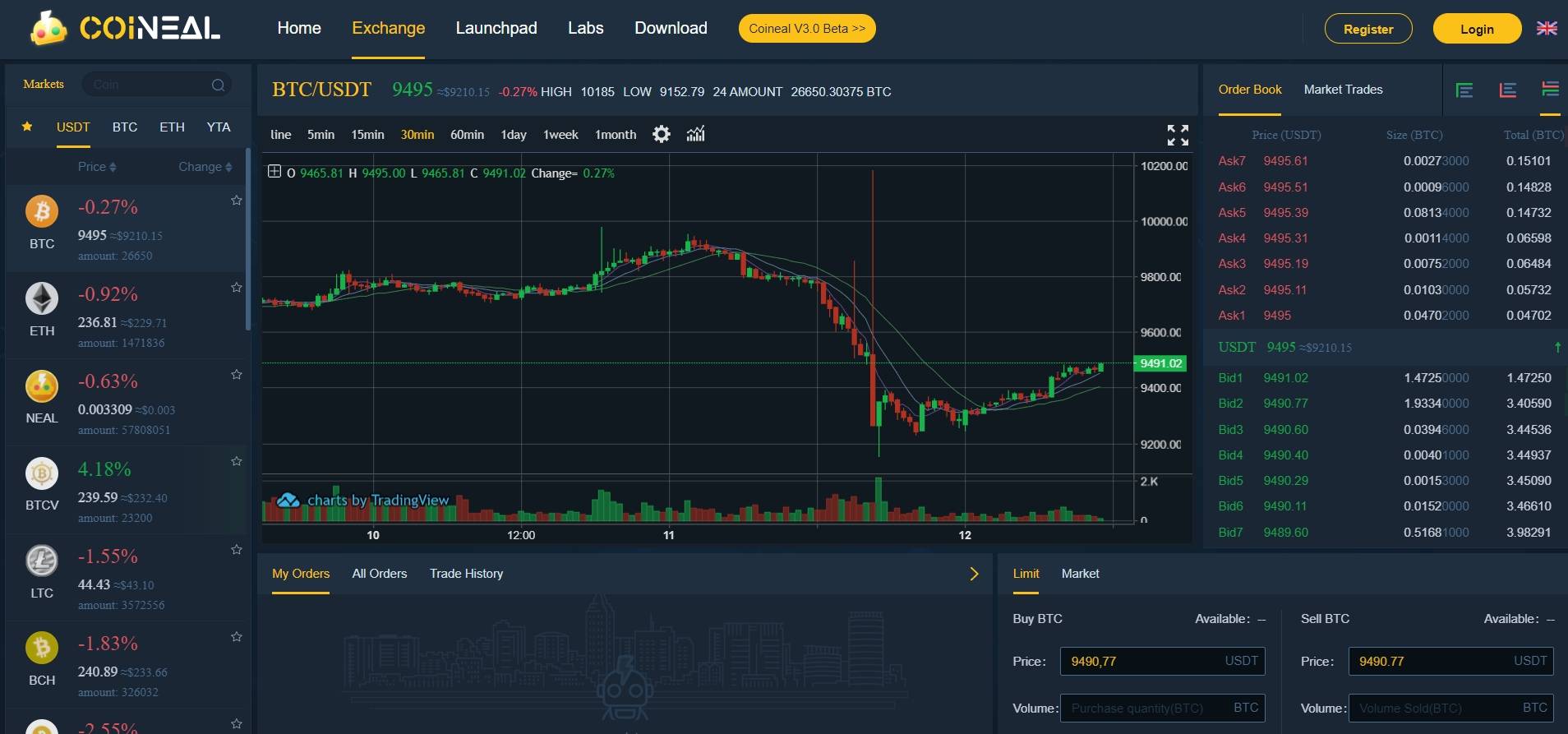The image size is (1568, 734).
Task: Click the BTC coin icon
Action: [42, 211]
